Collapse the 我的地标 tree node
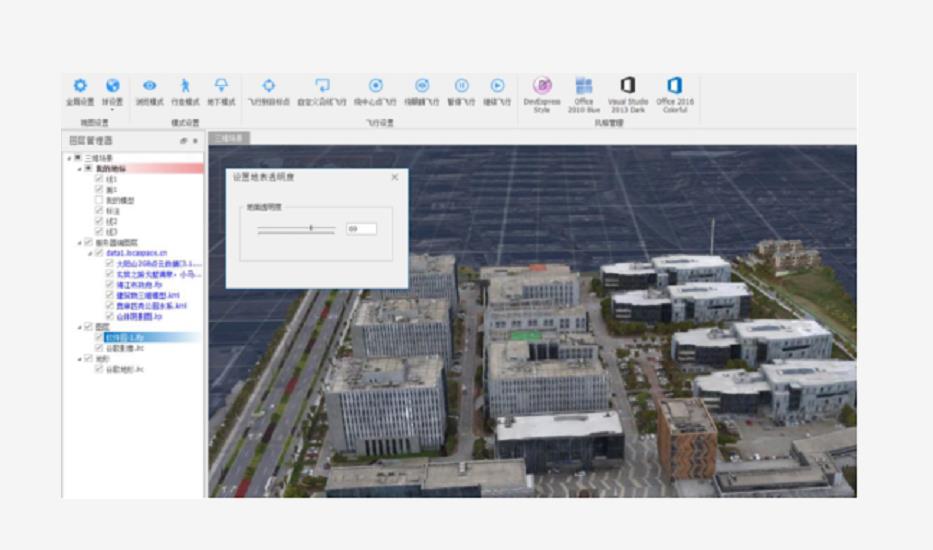The width and height of the screenshot is (933, 550). (x=79, y=168)
